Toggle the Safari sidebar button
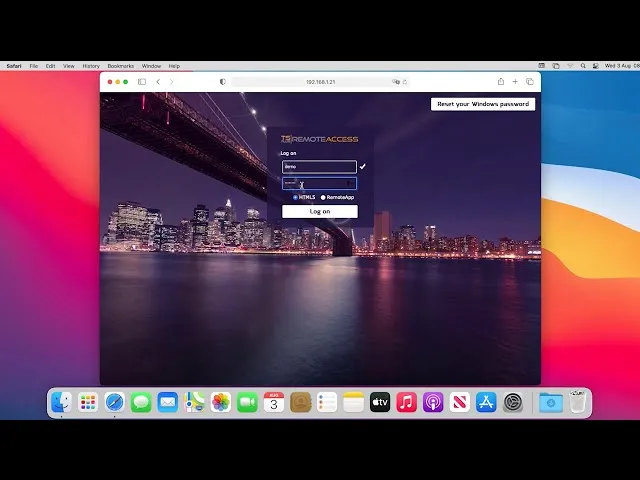Viewport: 640px width, 480px height. (x=142, y=82)
